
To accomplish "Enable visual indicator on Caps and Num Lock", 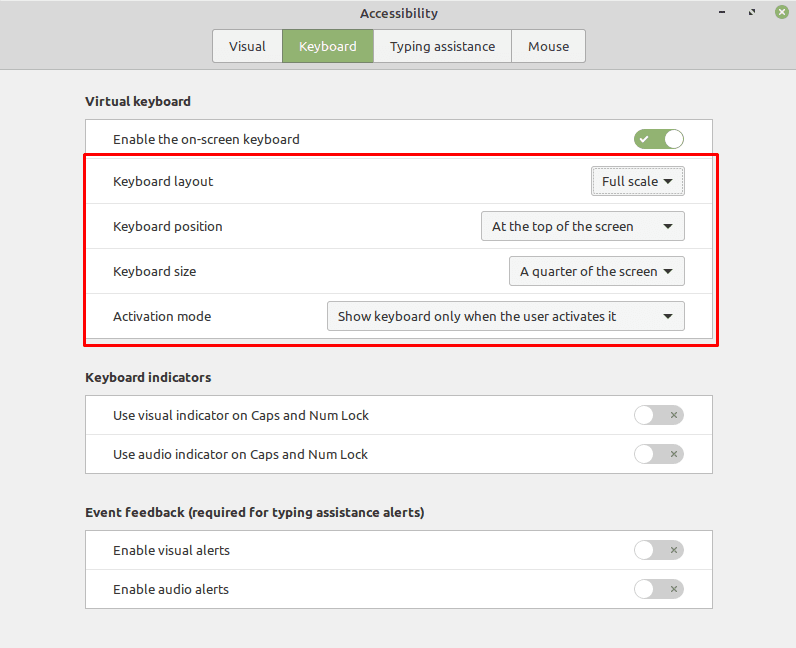I will (x=658, y=415).
